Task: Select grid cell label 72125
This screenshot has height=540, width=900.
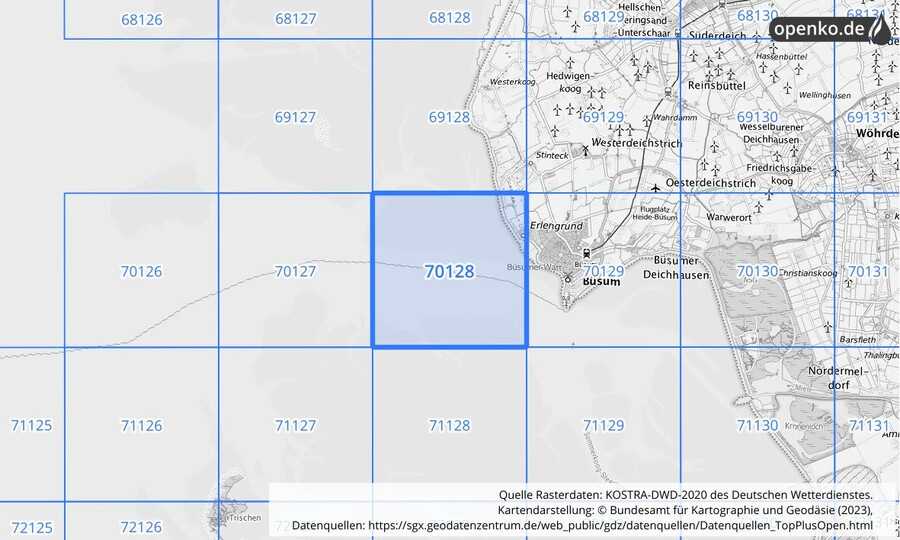Action: (x=32, y=527)
